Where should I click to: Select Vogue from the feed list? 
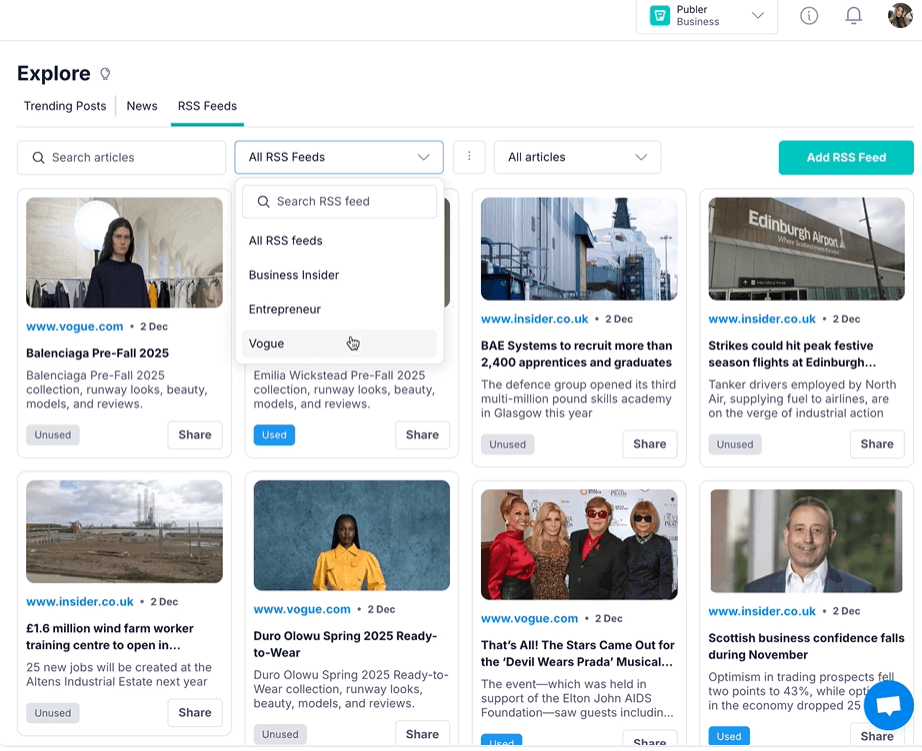pos(267,344)
